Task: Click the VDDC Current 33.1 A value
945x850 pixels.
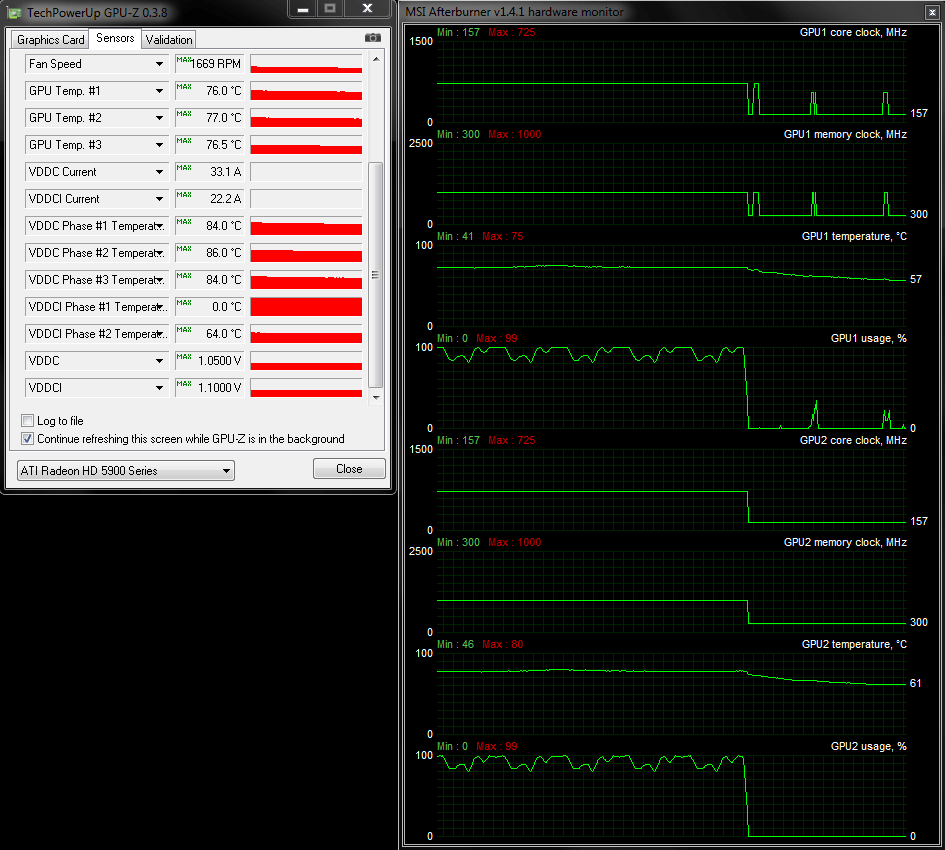Action: (210, 172)
